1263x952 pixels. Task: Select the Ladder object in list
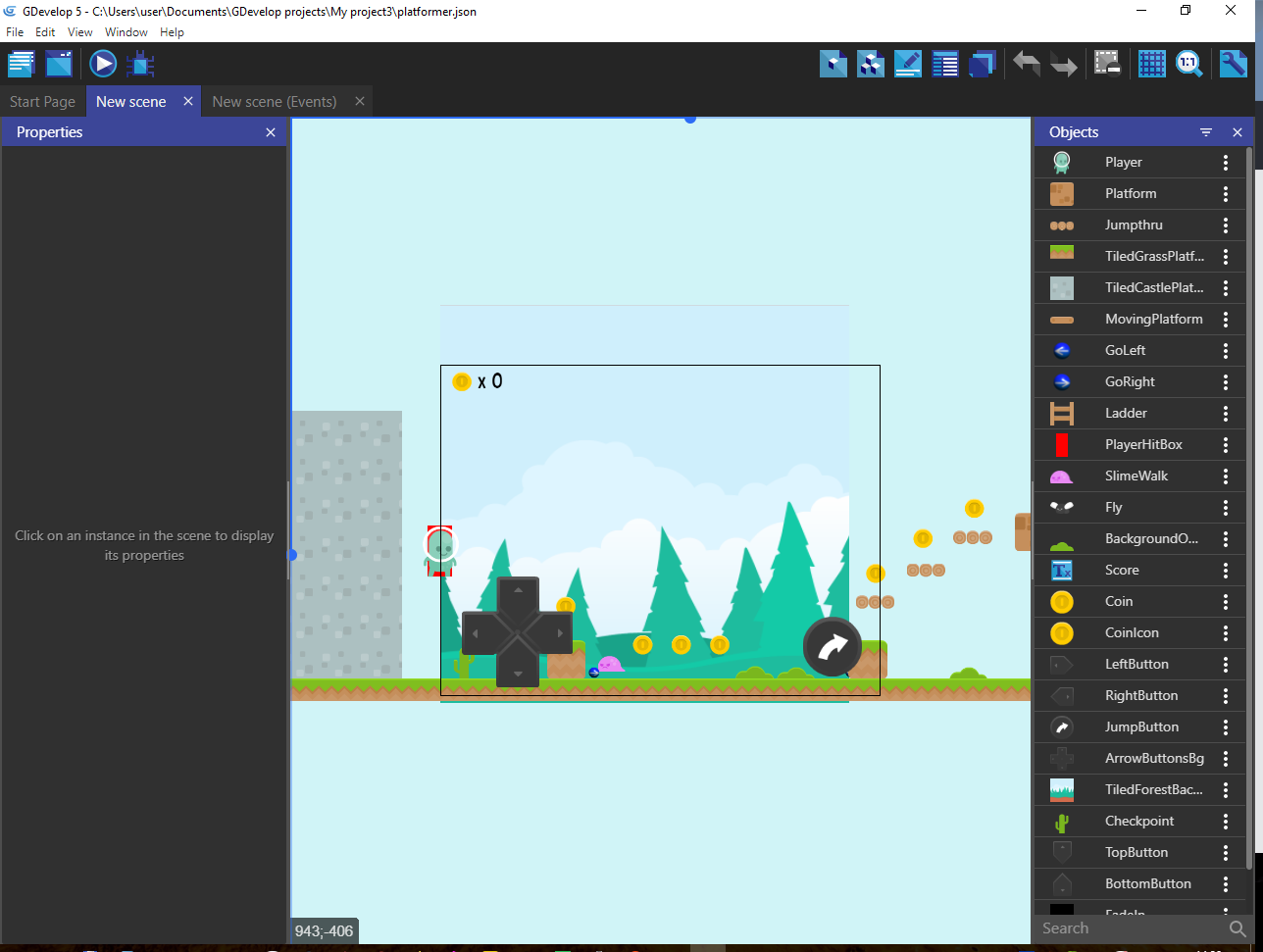pyautogui.click(x=1125, y=414)
